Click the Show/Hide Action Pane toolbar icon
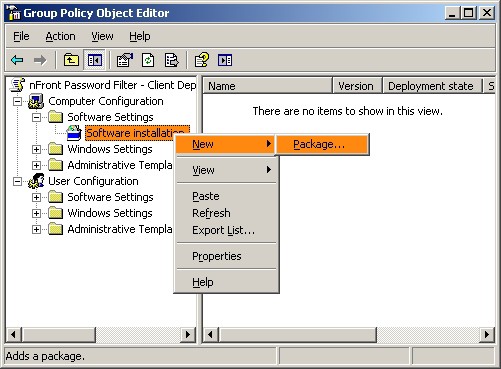501x369 pixels. click(225, 60)
